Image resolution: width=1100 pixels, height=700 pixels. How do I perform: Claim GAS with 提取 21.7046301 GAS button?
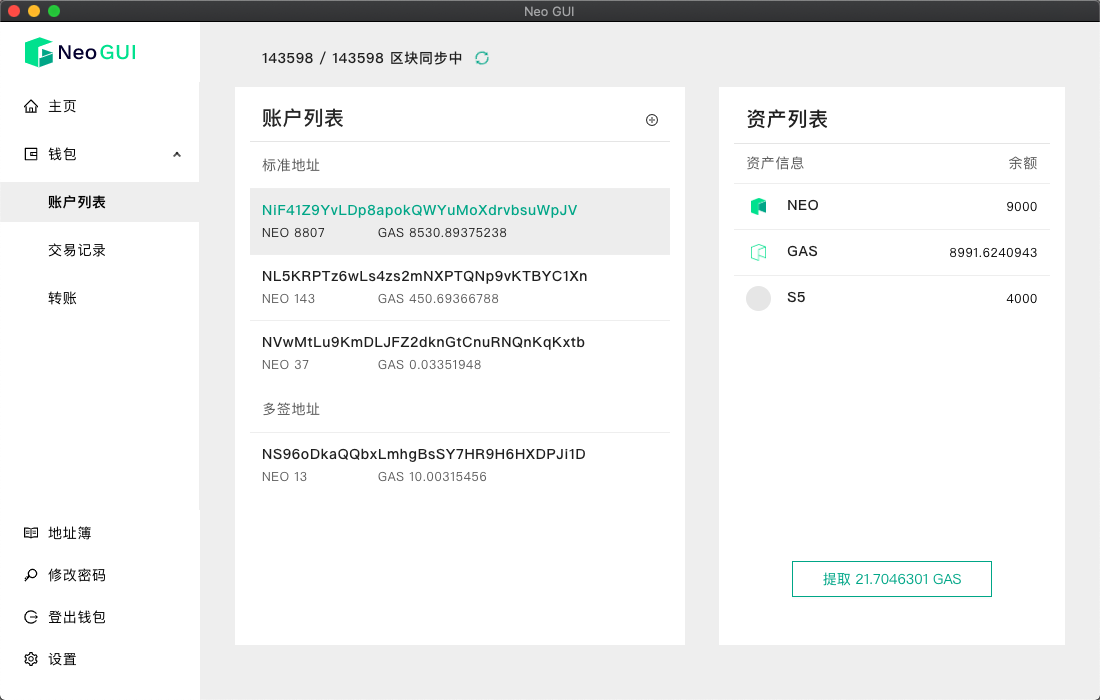(892, 579)
